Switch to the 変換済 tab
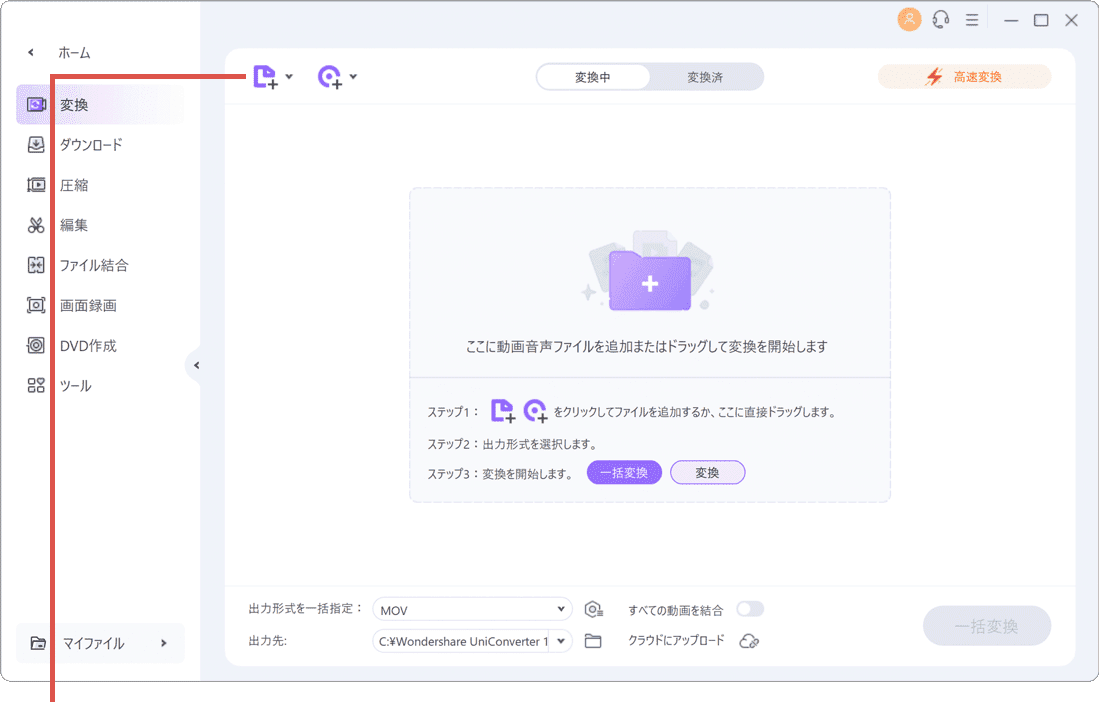Screen dimensions: 1100x702 point(705,76)
